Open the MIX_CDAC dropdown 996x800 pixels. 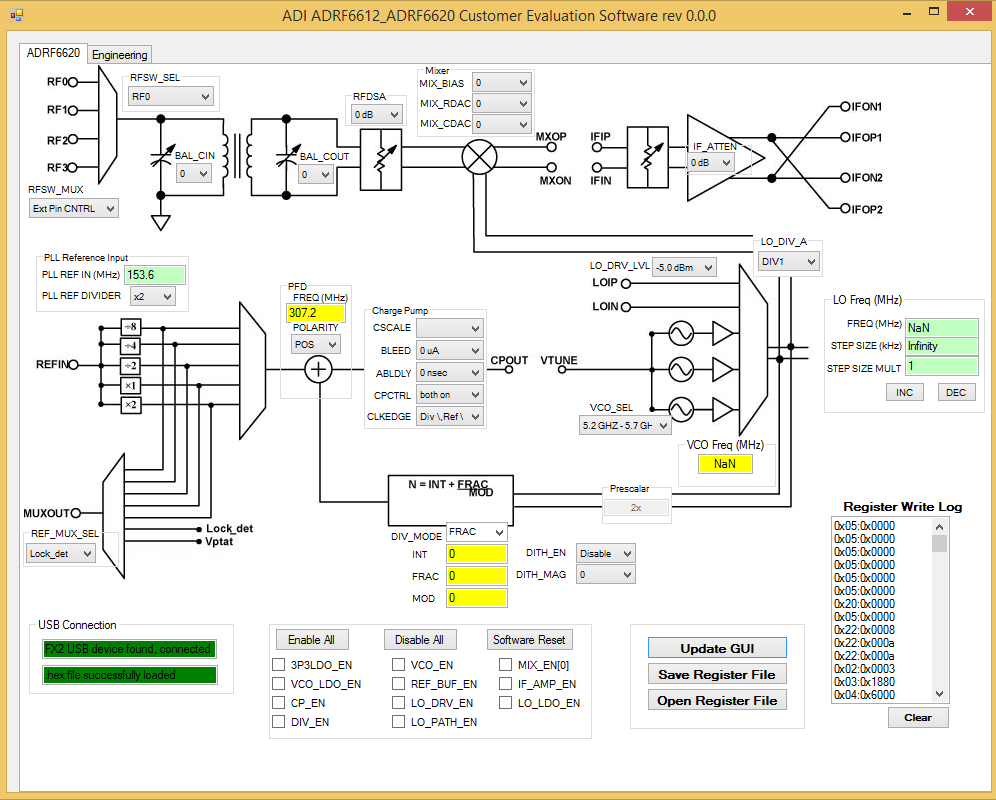(x=502, y=125)
